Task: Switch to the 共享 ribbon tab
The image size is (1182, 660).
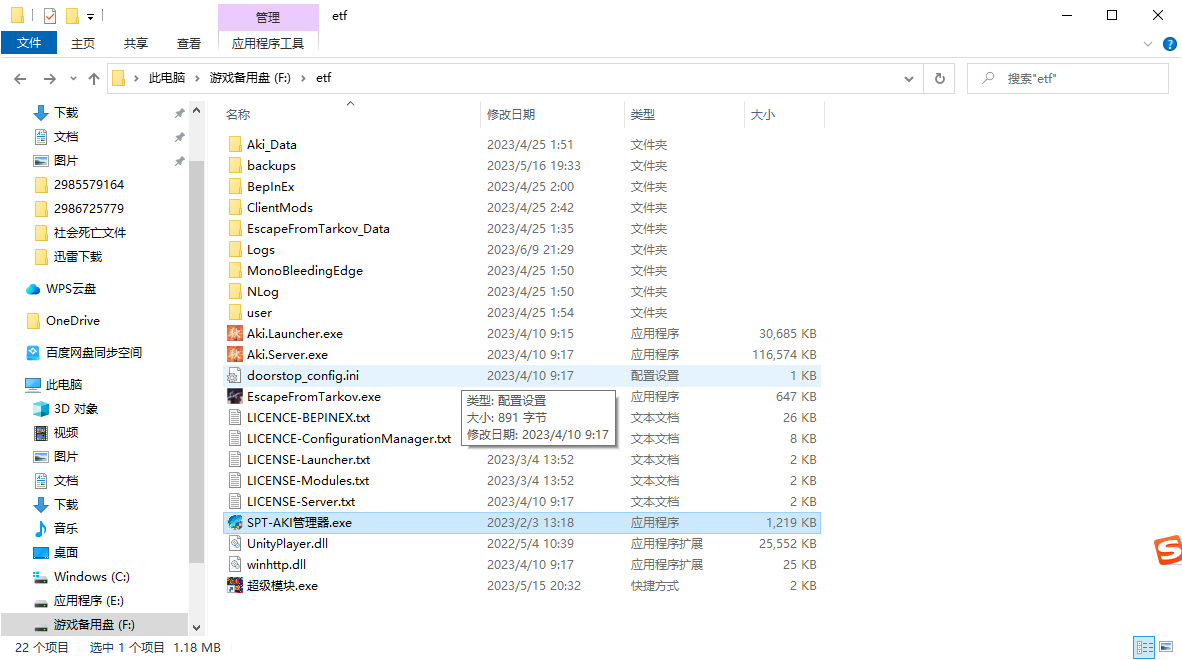Action: click(x=136, y=44)
